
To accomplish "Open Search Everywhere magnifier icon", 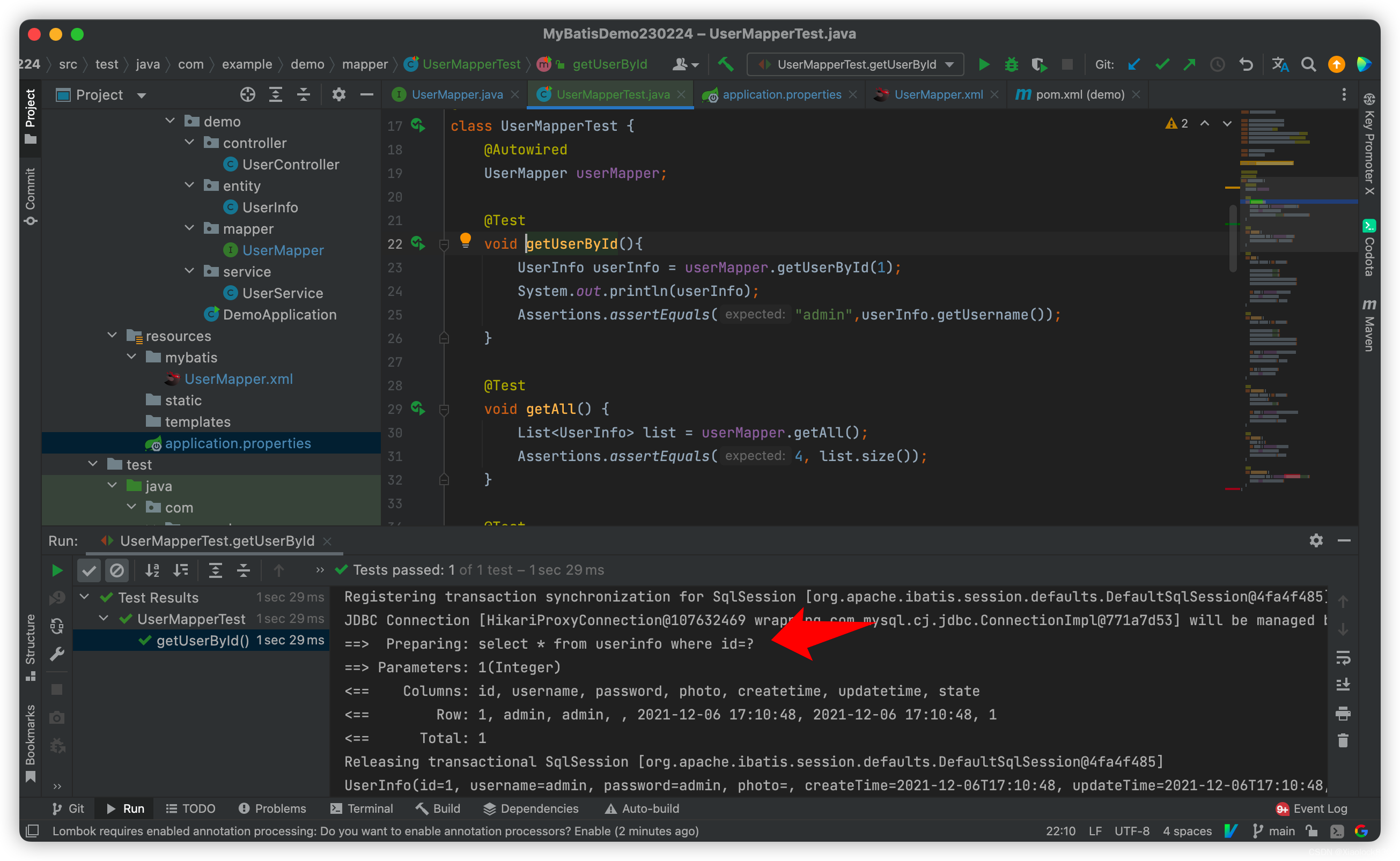I will pos(1308,64).
